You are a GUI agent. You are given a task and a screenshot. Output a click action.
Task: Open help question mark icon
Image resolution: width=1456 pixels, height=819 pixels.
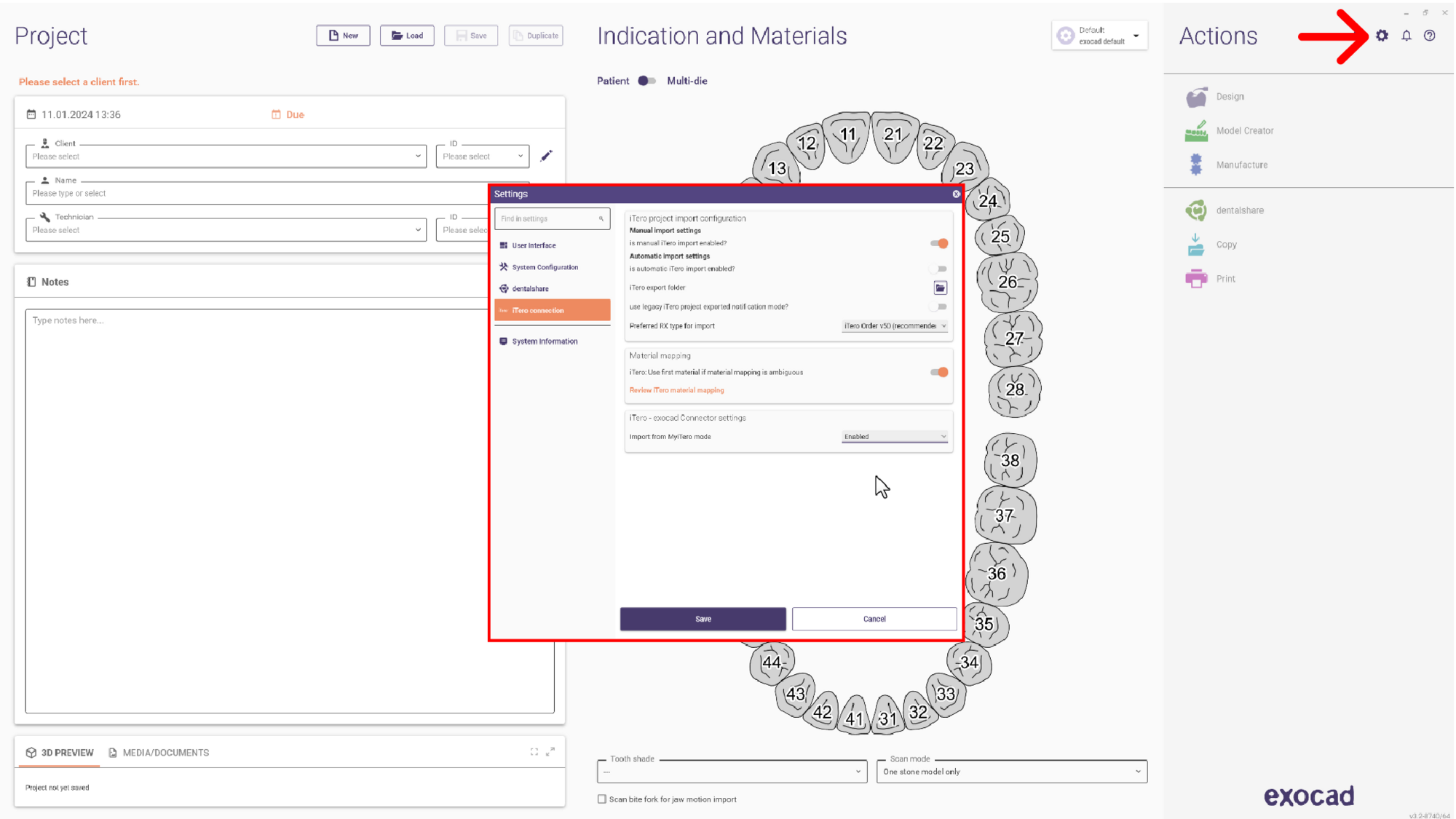tap(1430, 36)
